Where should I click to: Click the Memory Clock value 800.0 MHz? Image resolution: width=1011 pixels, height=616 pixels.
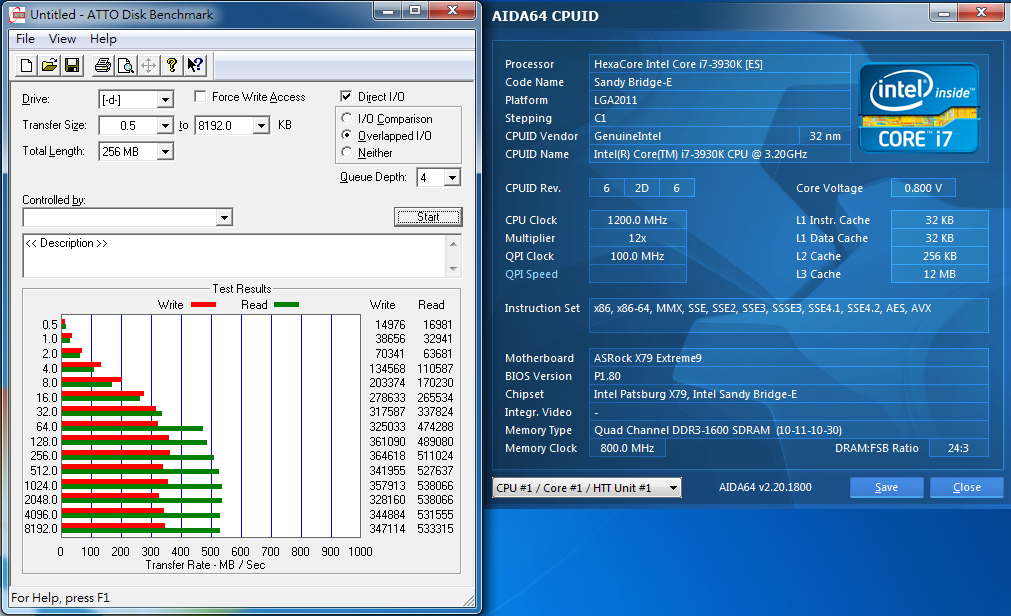pyautogui.click(x=627, y=448)
